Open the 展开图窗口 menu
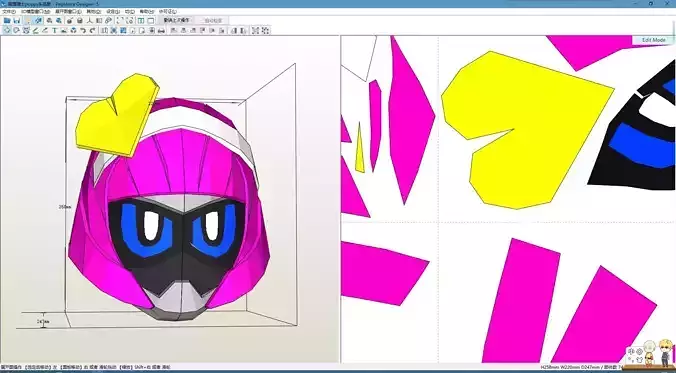The height and width of the screenshot is (373, 676). coord(68,12)
